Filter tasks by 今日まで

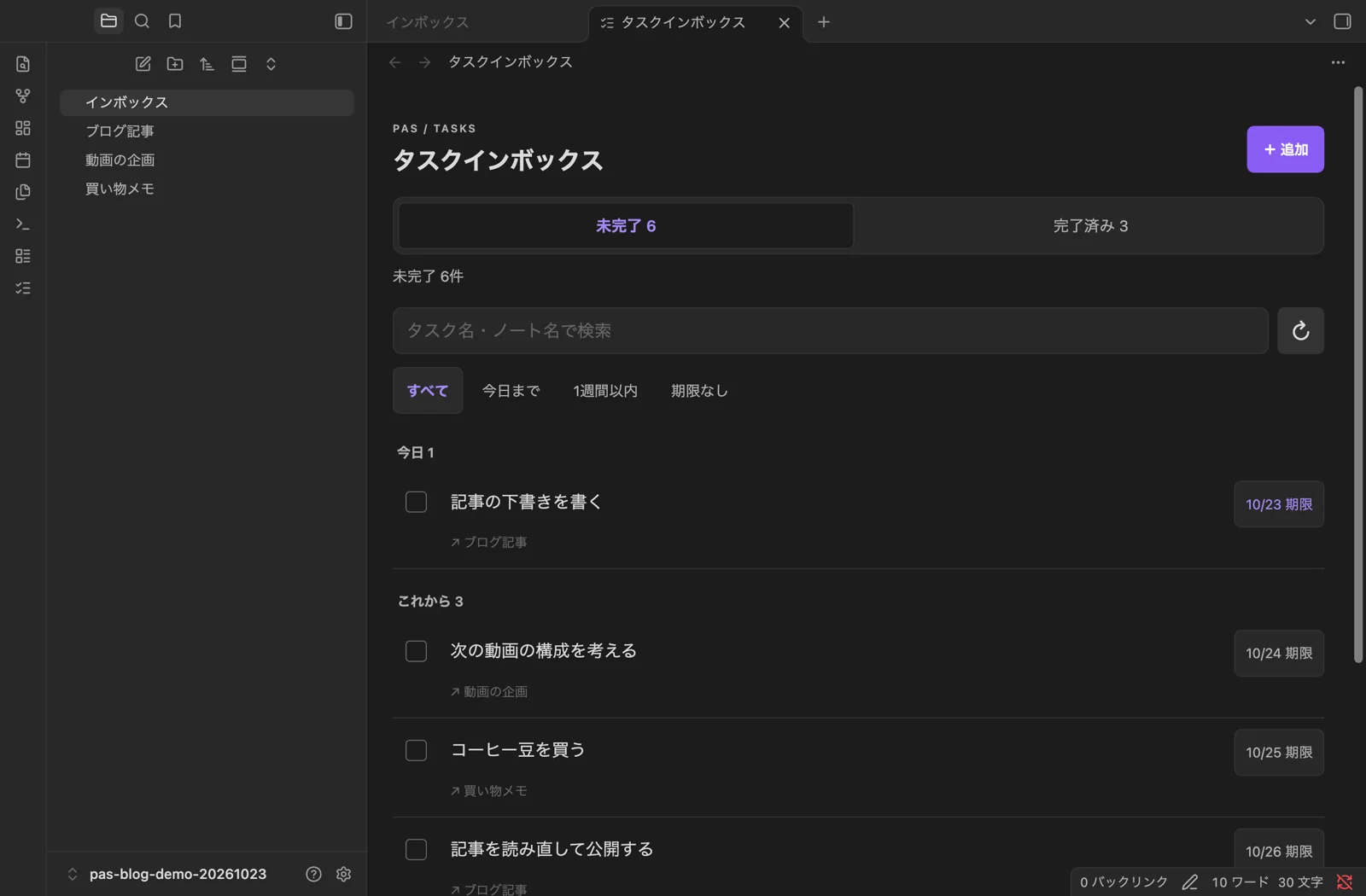[x=511, y=391]
